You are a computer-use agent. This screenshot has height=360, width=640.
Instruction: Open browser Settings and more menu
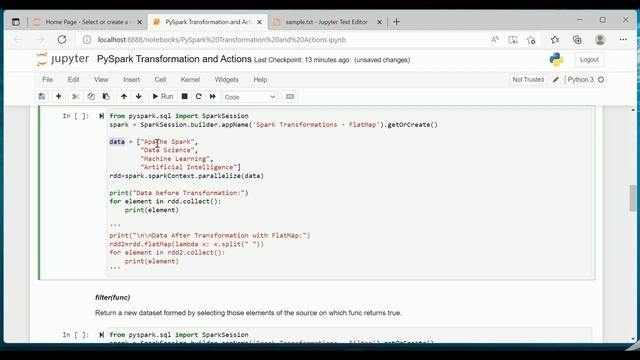(623, 40)
